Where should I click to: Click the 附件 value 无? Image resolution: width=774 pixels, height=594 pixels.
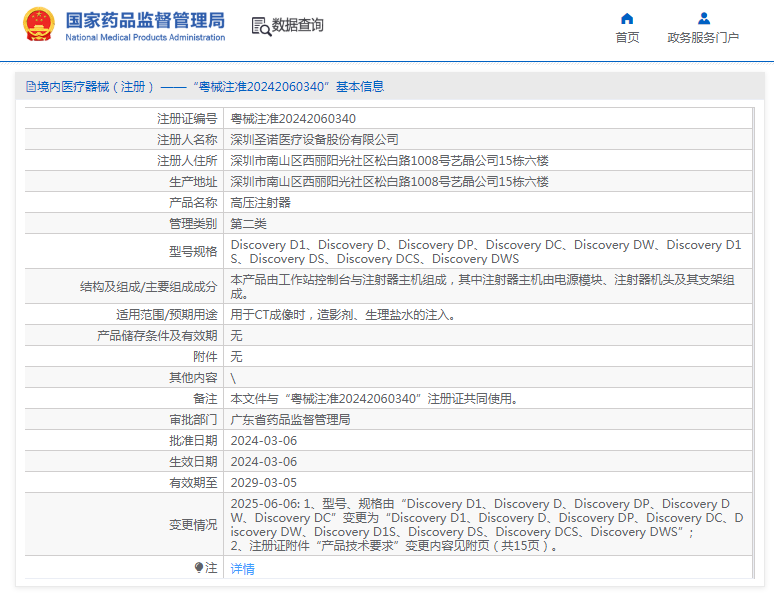point(236,356)
